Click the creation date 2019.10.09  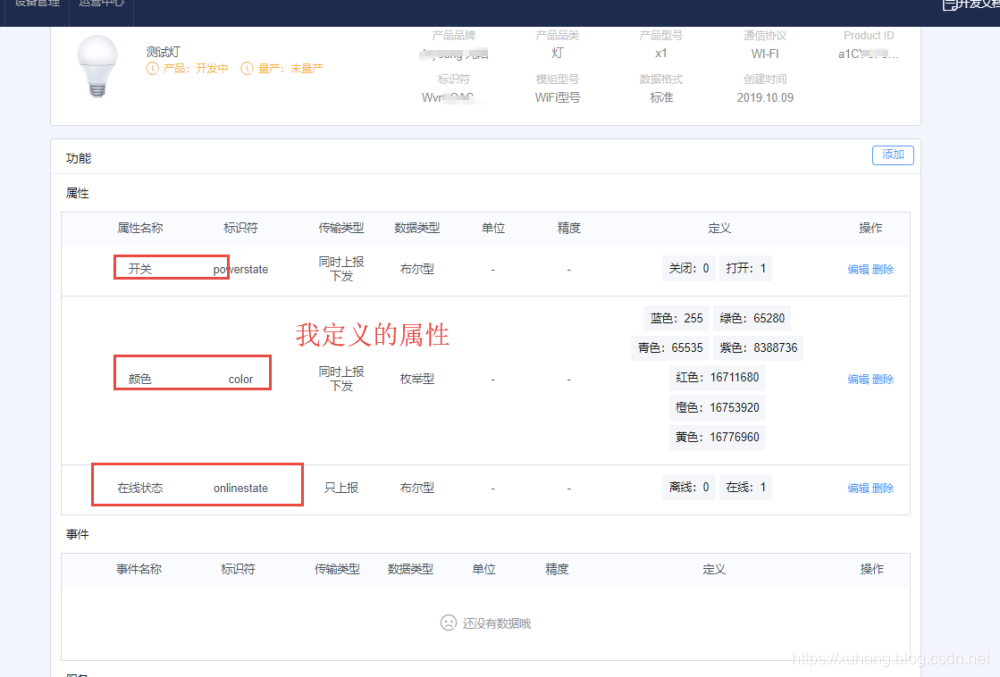765,98
